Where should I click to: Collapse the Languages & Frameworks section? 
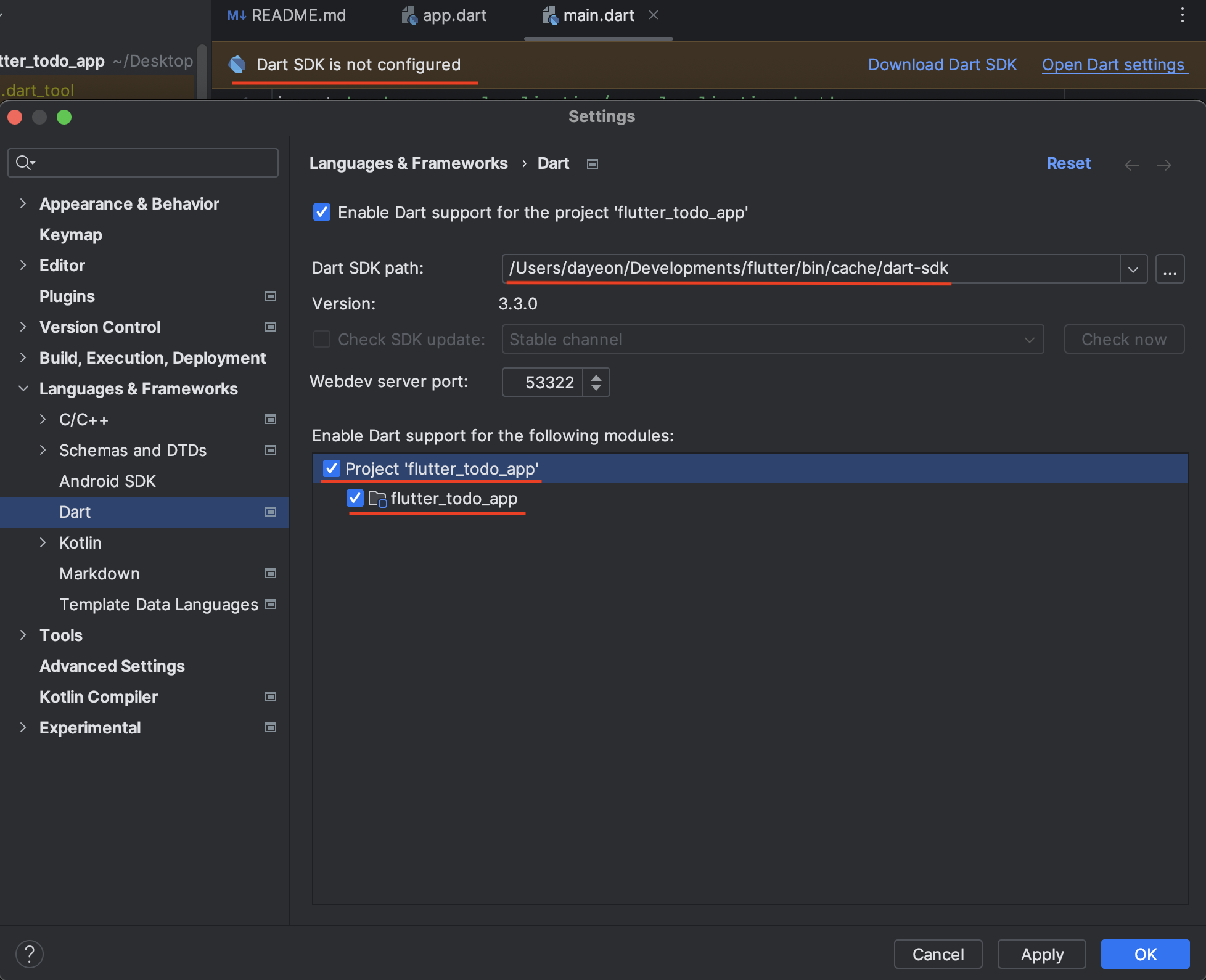click(23, 389)
